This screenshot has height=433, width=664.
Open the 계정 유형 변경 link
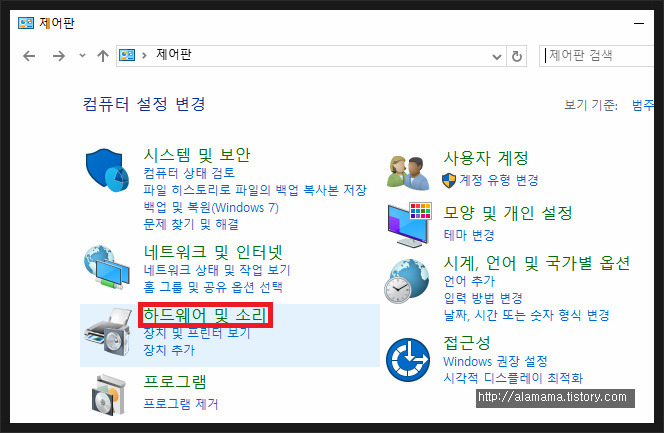(x=499, y=180)
